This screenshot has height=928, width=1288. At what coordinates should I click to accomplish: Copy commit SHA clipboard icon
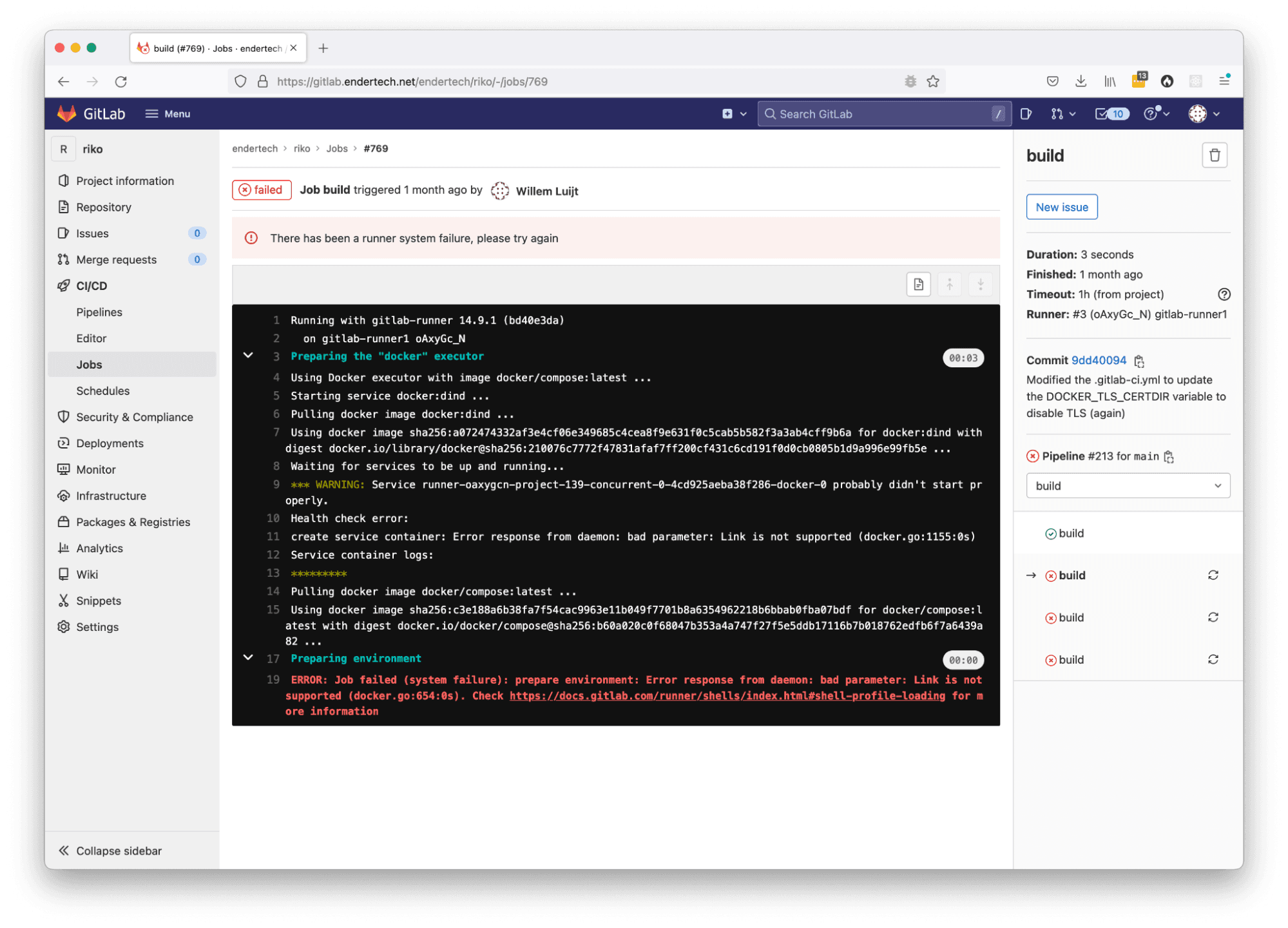tap(1139, 361)
